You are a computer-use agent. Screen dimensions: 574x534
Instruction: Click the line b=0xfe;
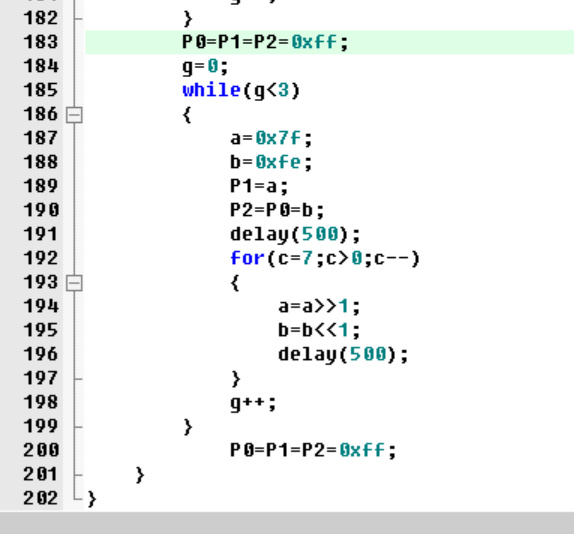pos(271,162)
